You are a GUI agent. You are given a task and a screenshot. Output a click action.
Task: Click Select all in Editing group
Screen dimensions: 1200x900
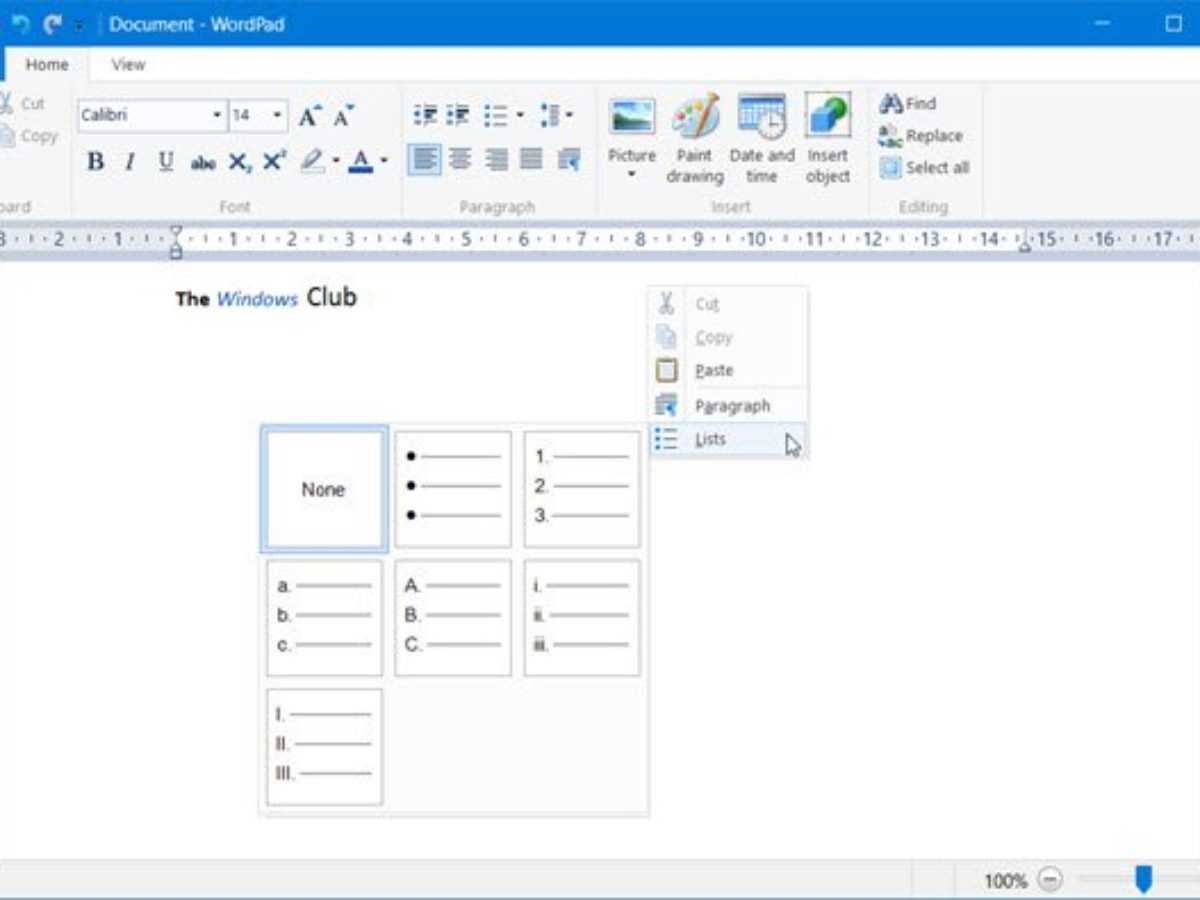924,167
